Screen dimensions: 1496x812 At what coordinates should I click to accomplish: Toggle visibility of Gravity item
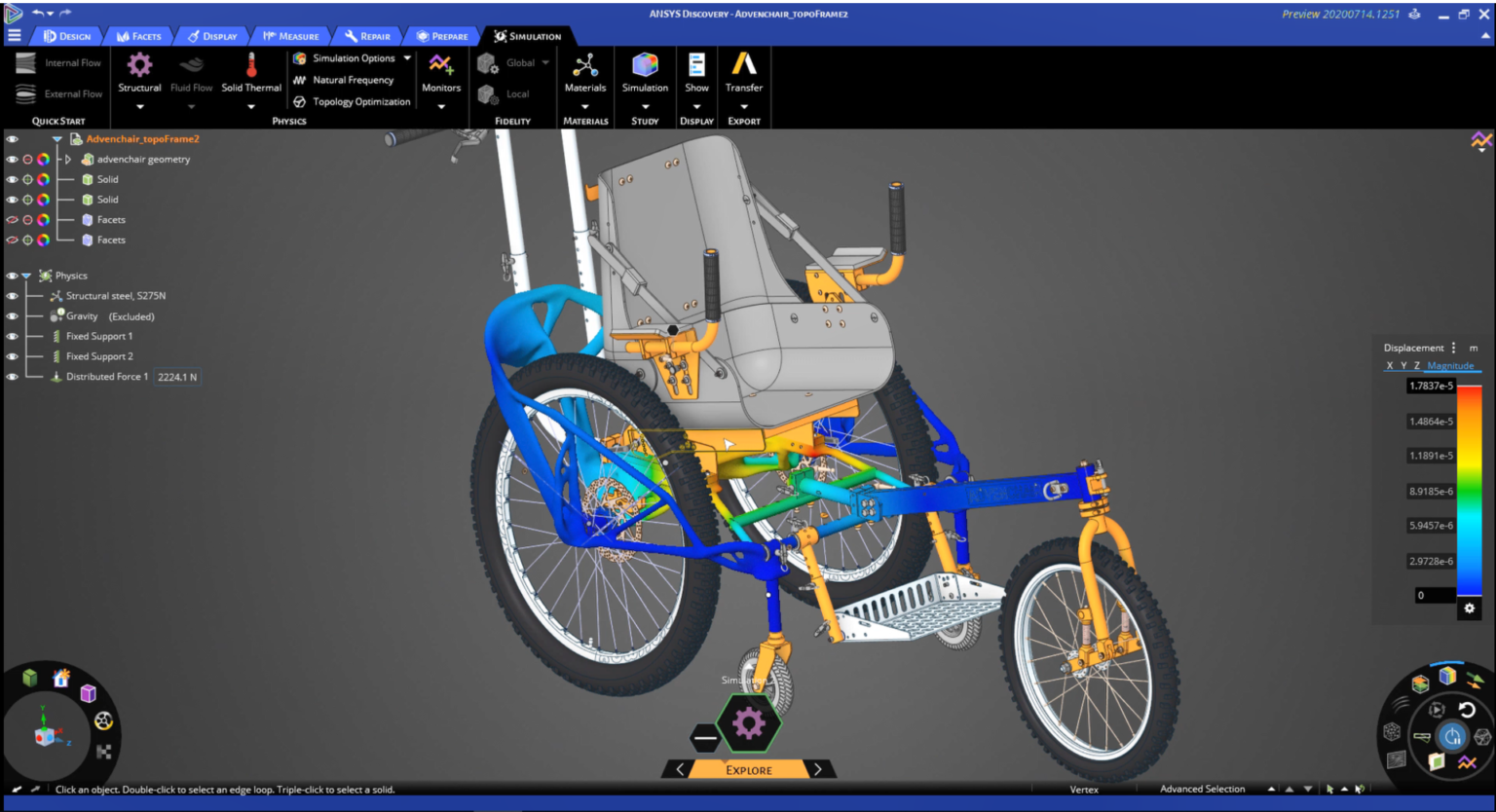point(13,316)
